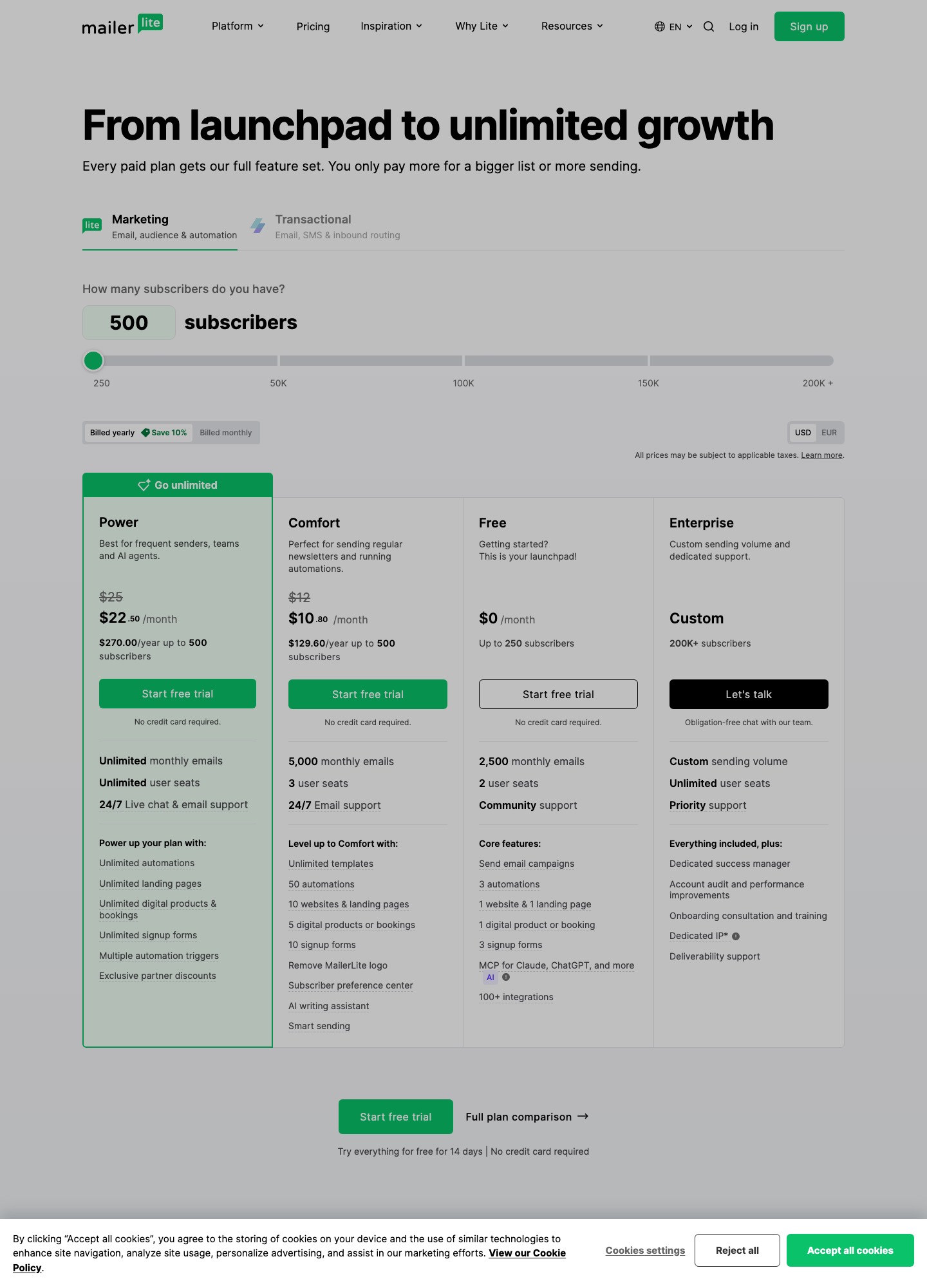Image resolution: width=927 pixels, height=1288 pixels.
Task: Open the Pricing page
Action: (x=313, y=26)
